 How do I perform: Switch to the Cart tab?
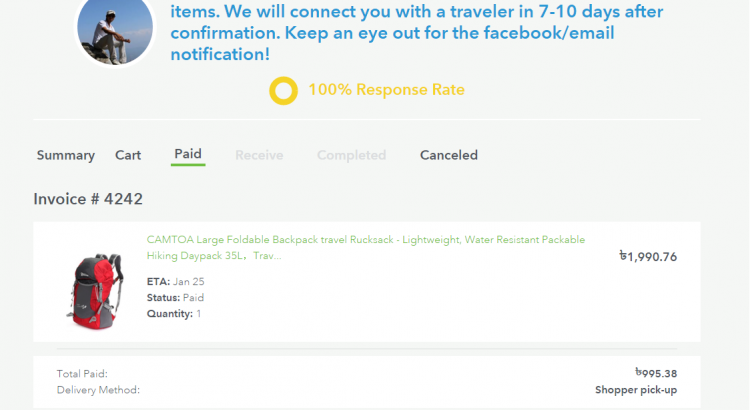pos(128,155)
